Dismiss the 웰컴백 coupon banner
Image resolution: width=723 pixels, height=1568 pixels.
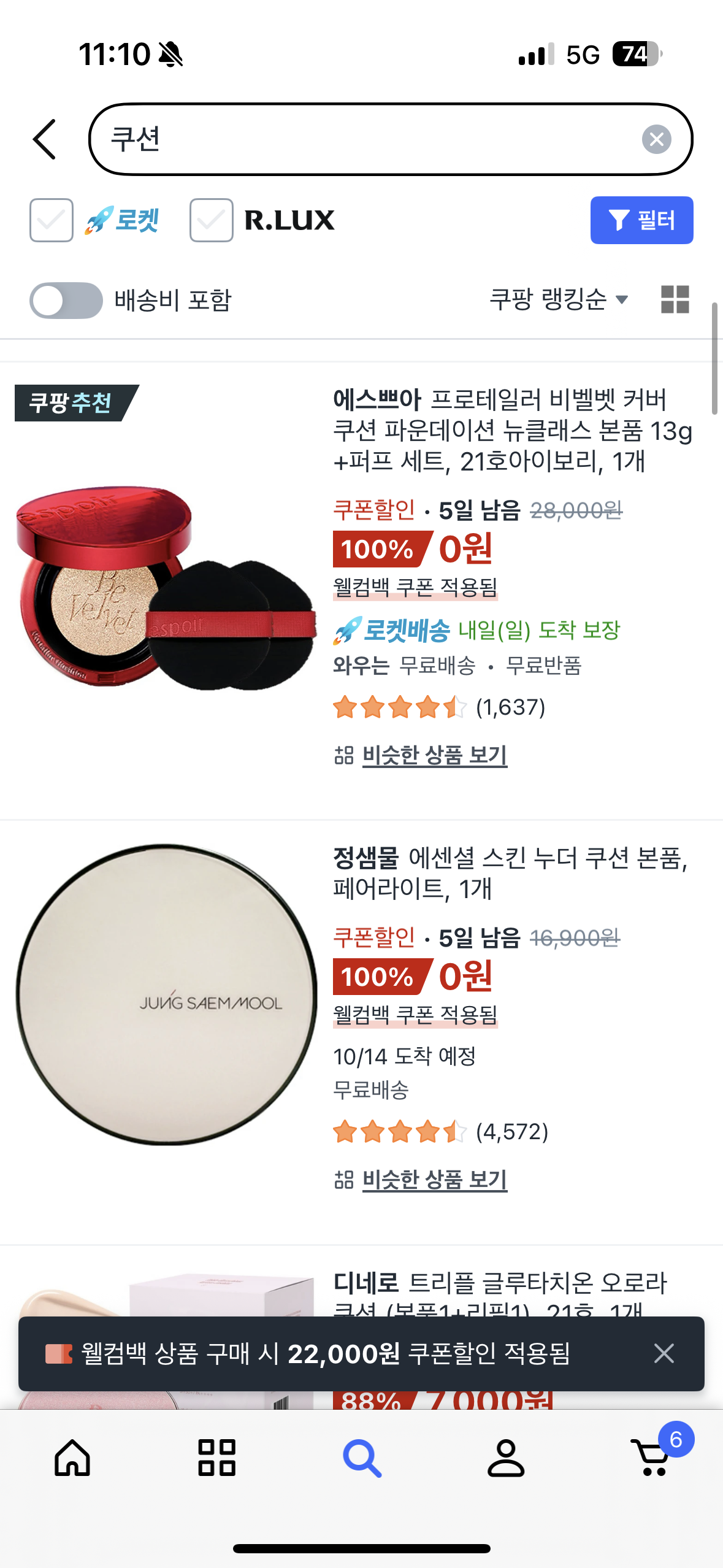(664, 1353)
